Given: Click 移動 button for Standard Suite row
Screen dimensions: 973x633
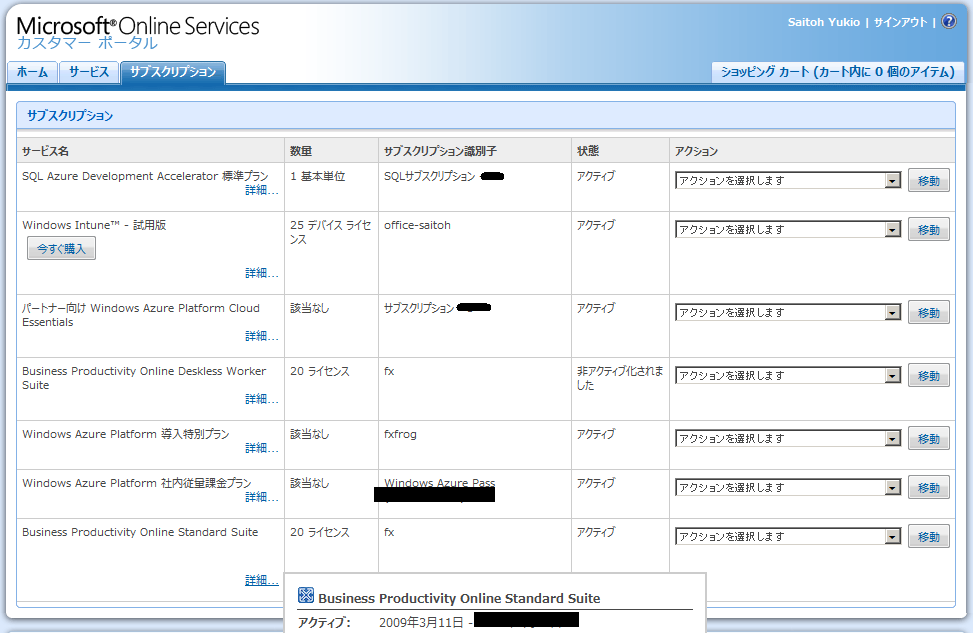Looking at the screenshot, I should [x=928, y=537].
